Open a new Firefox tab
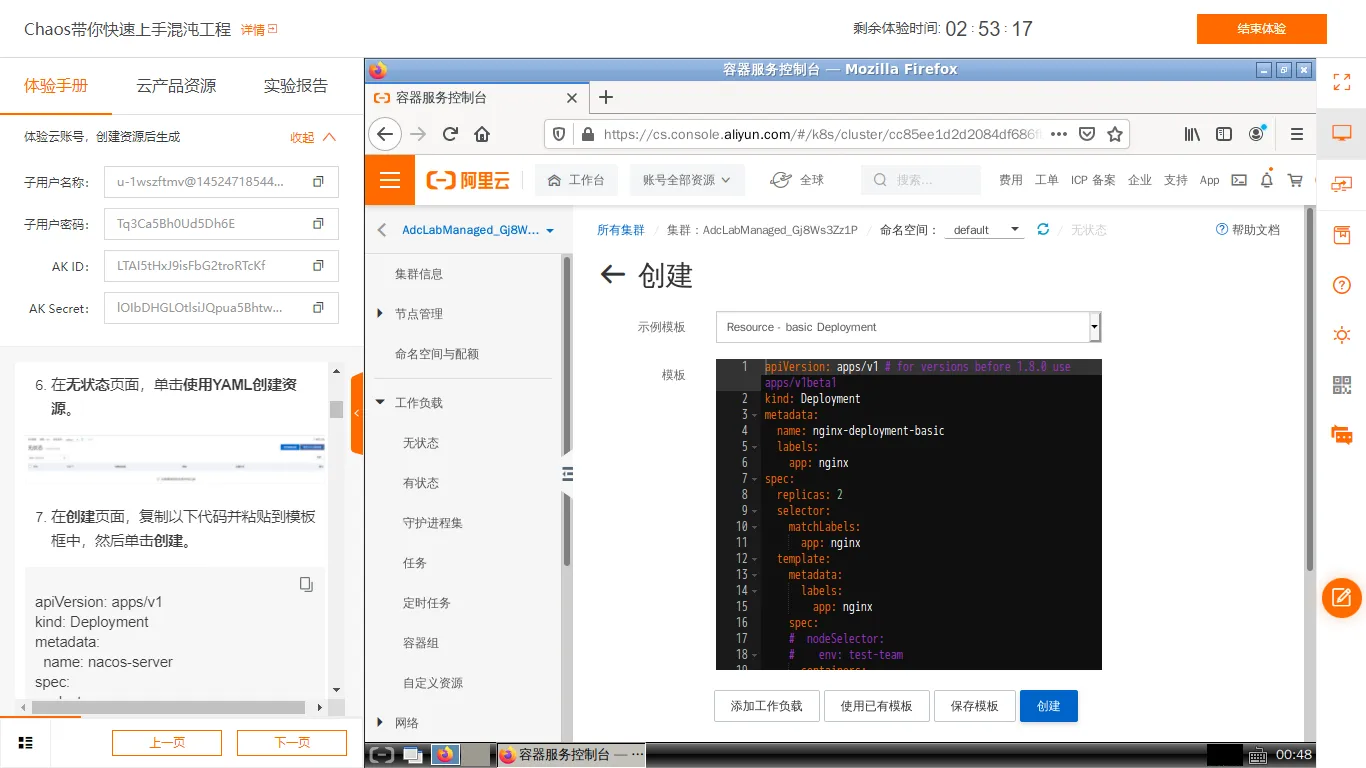This screenshot has width=1366, height=768. [605, 97]
